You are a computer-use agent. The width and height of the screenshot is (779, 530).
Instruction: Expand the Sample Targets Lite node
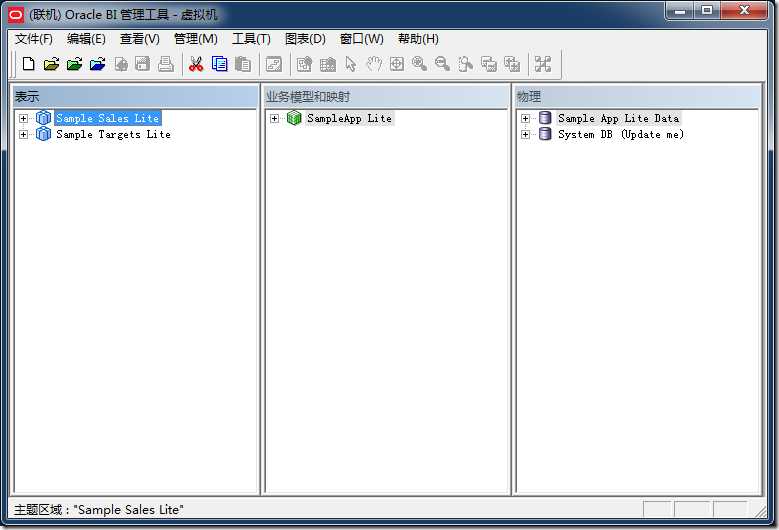pyautogui.click(x=23, y=135)
